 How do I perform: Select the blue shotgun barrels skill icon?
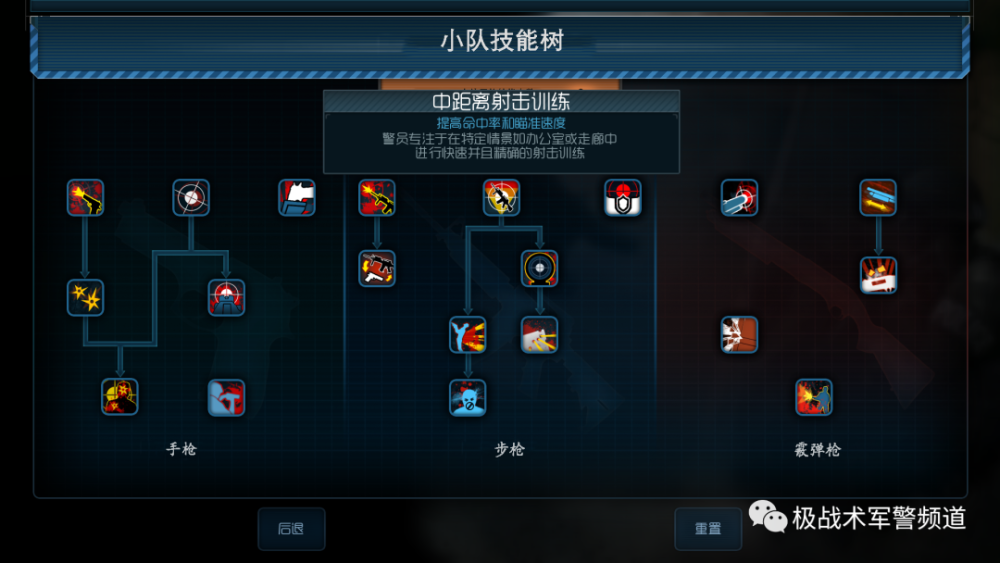click(878, 198)
